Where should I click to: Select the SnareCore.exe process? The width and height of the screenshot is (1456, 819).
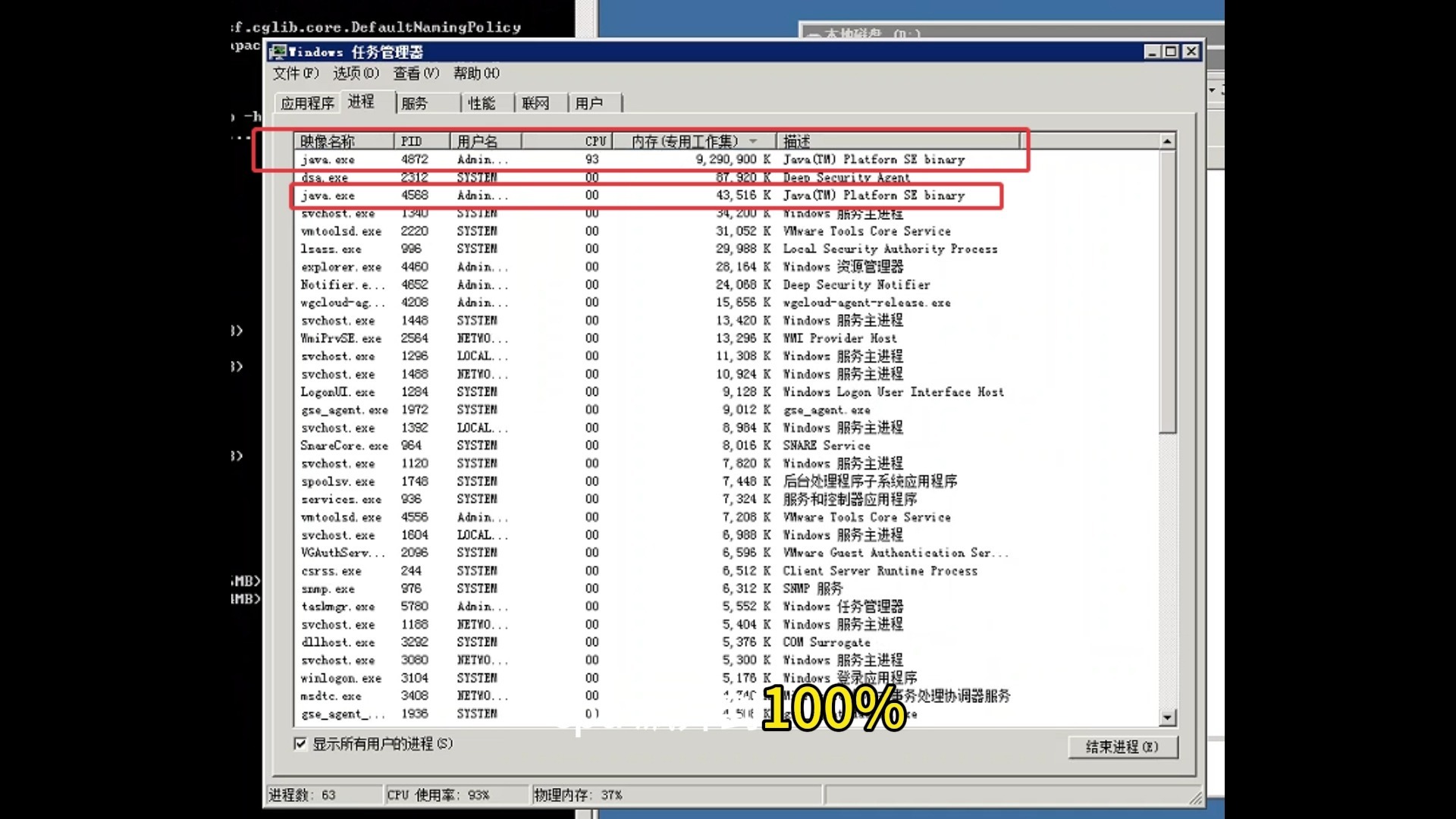tap(658, 446)
